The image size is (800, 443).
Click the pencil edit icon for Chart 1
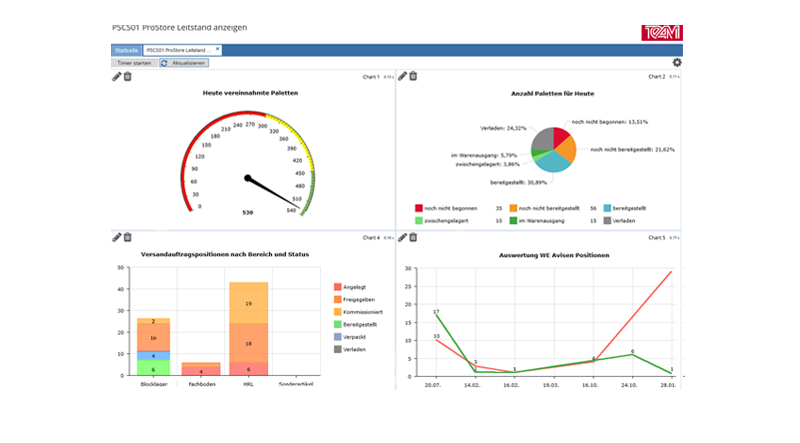pyautogui.click(x=117, y=76)
